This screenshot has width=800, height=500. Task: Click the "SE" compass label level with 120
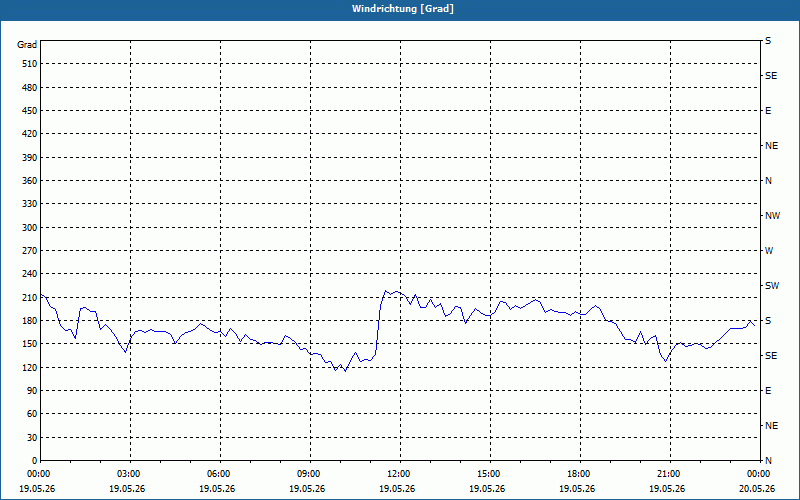tap(771, 356)
